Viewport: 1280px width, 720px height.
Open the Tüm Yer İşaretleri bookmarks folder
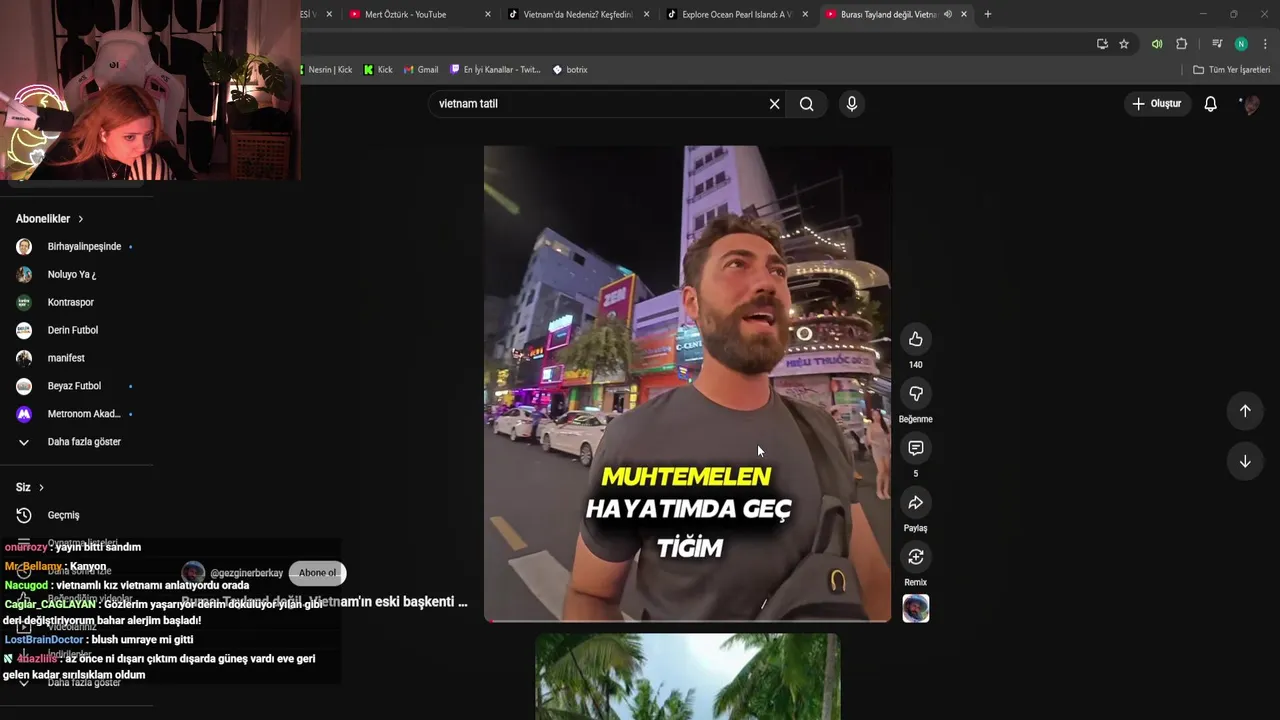pos(1231,70)
